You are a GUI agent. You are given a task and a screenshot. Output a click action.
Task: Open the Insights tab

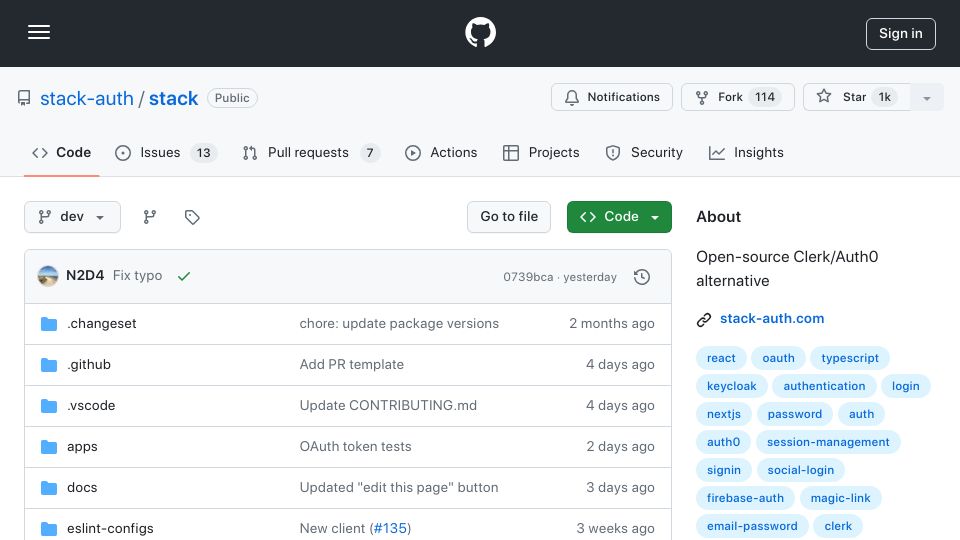point(746,152)
